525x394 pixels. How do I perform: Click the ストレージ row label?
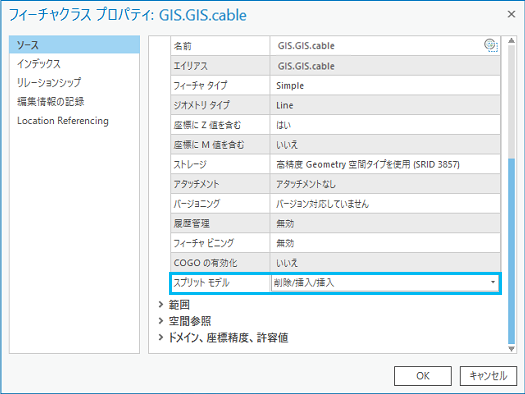(190, 164)
